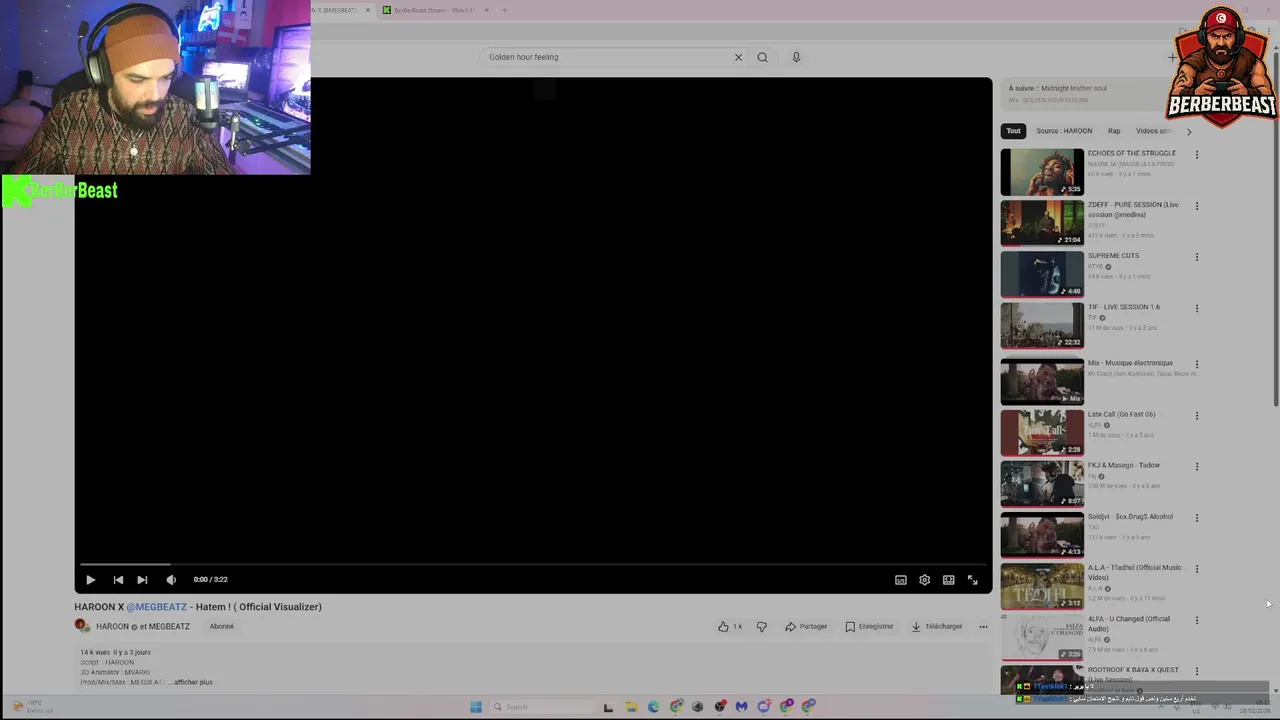Start voice search with microphone
Image resolution: width=1280 pixels, height=720 pixels.
[796, 57]
